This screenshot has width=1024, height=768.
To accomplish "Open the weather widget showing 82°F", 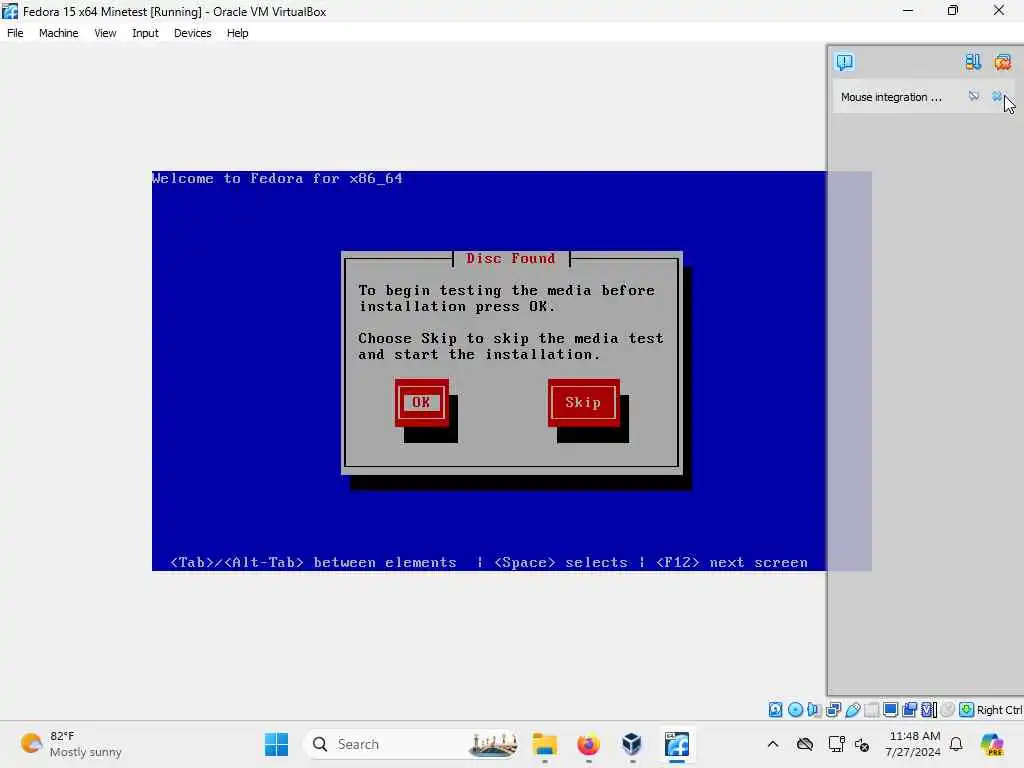I will [x=71, y=744].
